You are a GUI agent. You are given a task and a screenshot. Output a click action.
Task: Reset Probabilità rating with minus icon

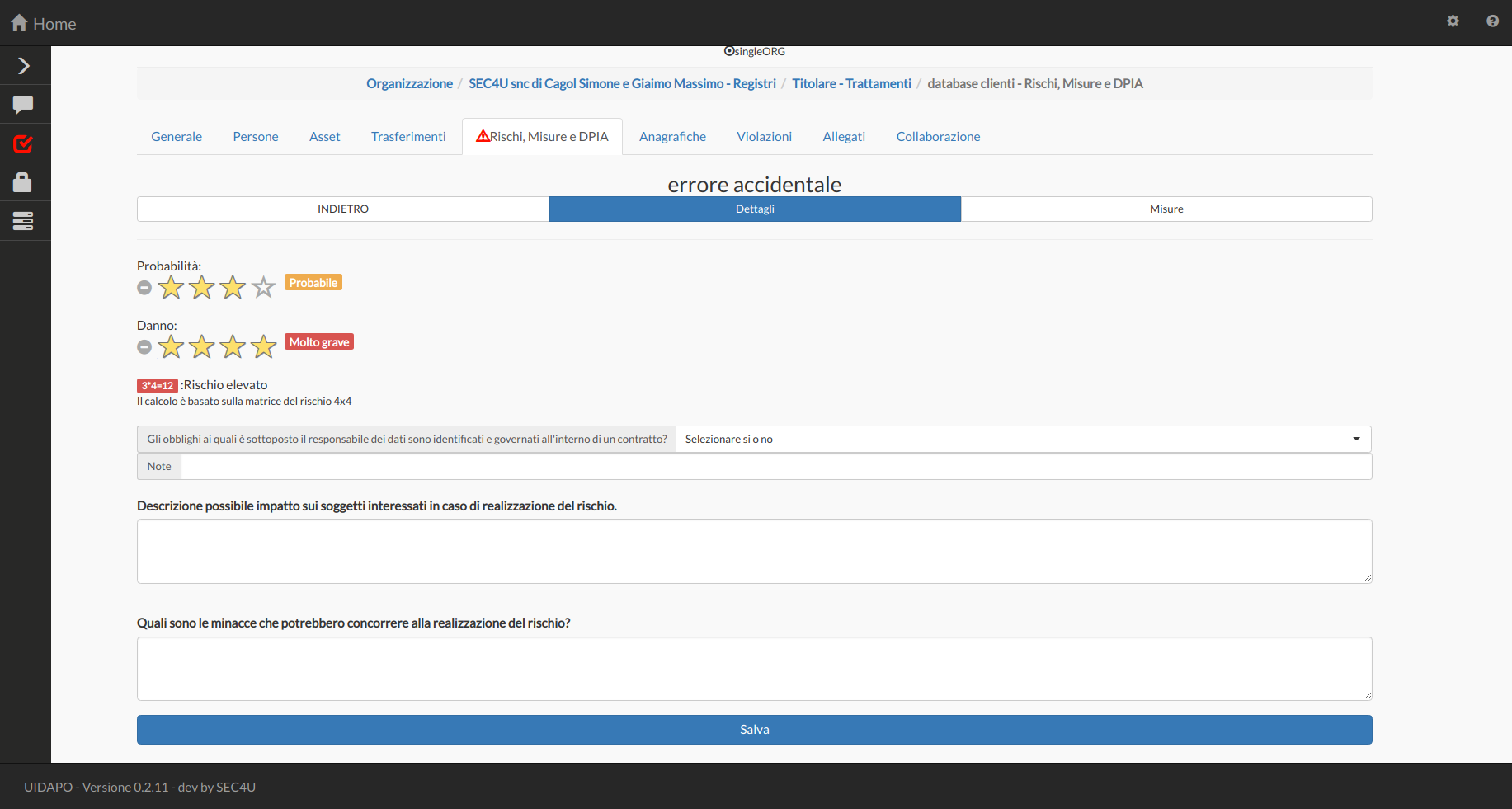144,288
